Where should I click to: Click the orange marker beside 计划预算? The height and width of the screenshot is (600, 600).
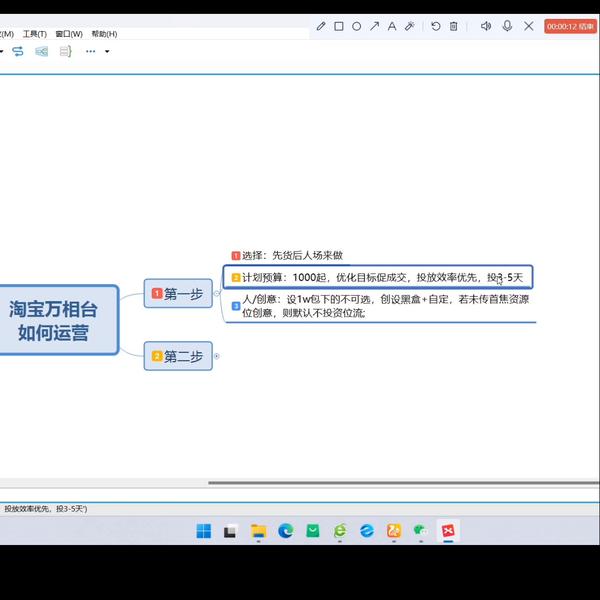236,277
